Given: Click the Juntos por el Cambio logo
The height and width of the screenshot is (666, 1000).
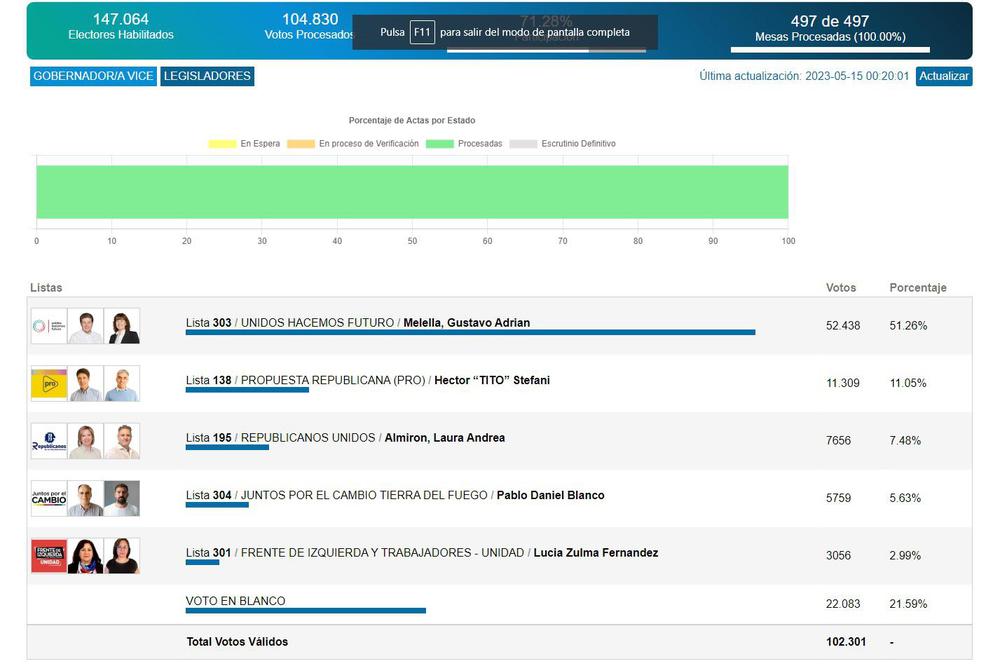Looking at the screenshot, I should 48,498.
